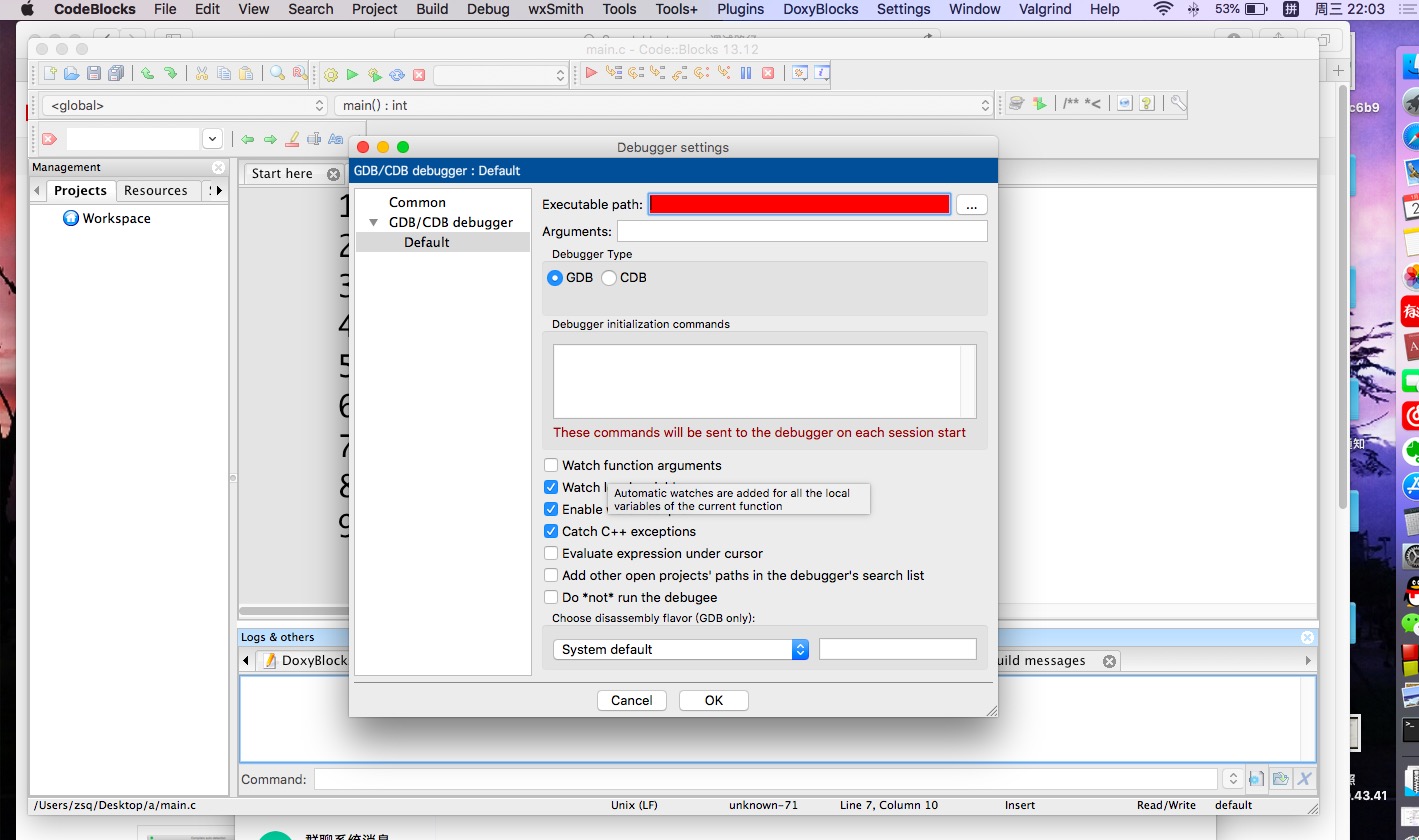Insert a DoxyBlocks block comment (/**)
The width and height of the screenshot is (1419, 840).
1071,104
